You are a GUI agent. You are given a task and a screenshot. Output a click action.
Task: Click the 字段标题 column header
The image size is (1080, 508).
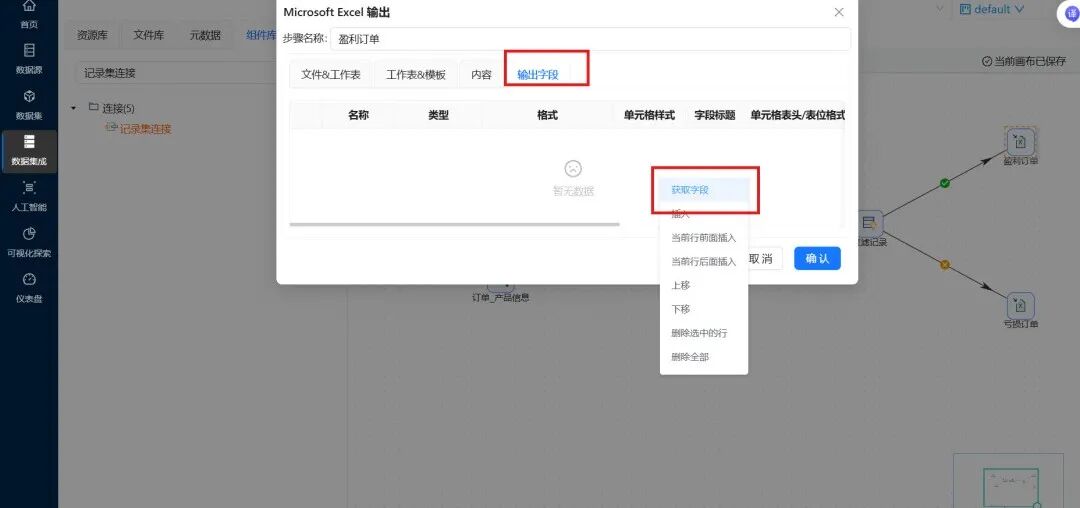(x=714, y=115)
